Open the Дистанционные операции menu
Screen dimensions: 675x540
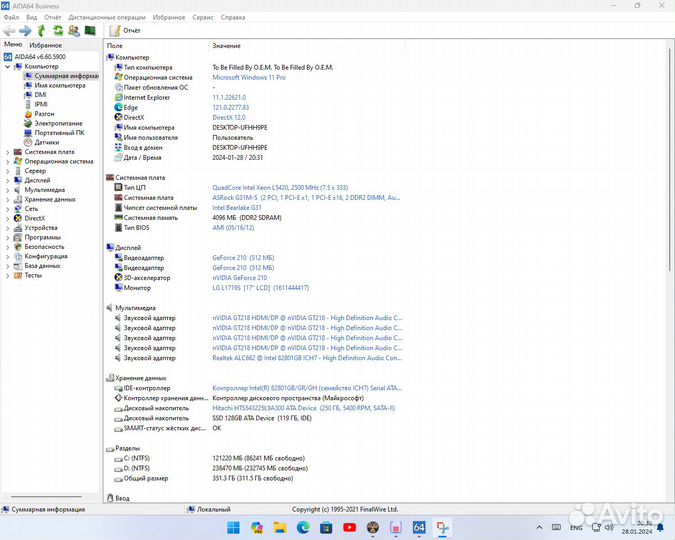[107, 17]
